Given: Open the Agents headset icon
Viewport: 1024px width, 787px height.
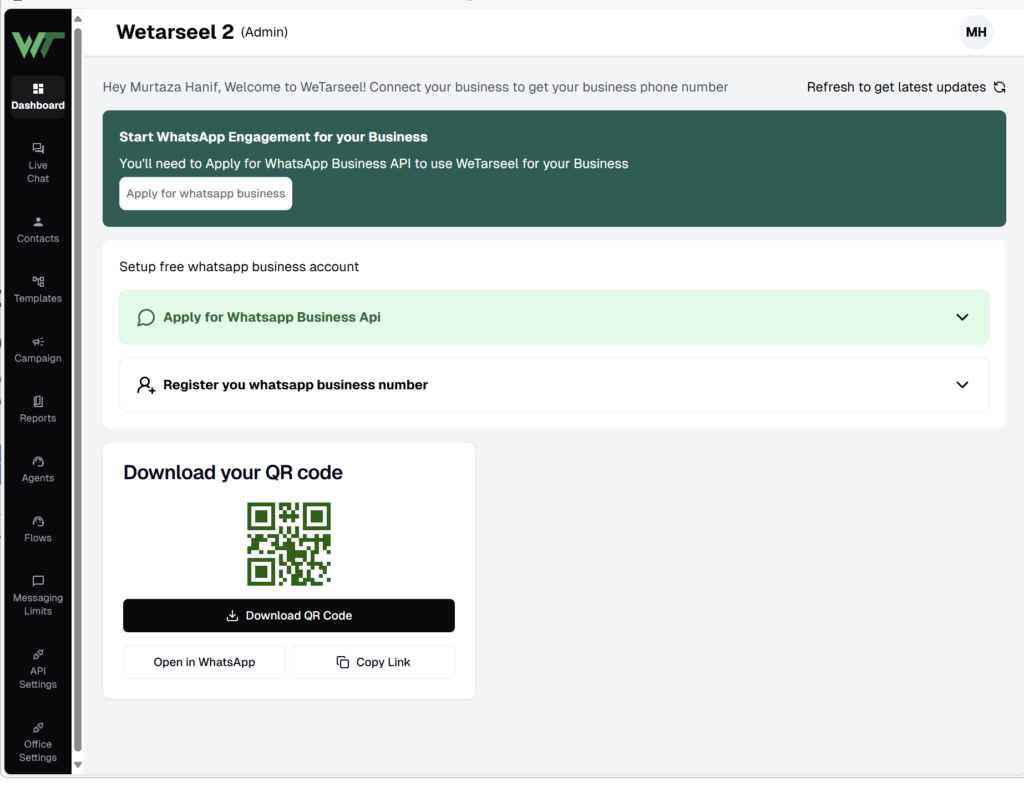Looking at the screenshot, I should [38, 461].
